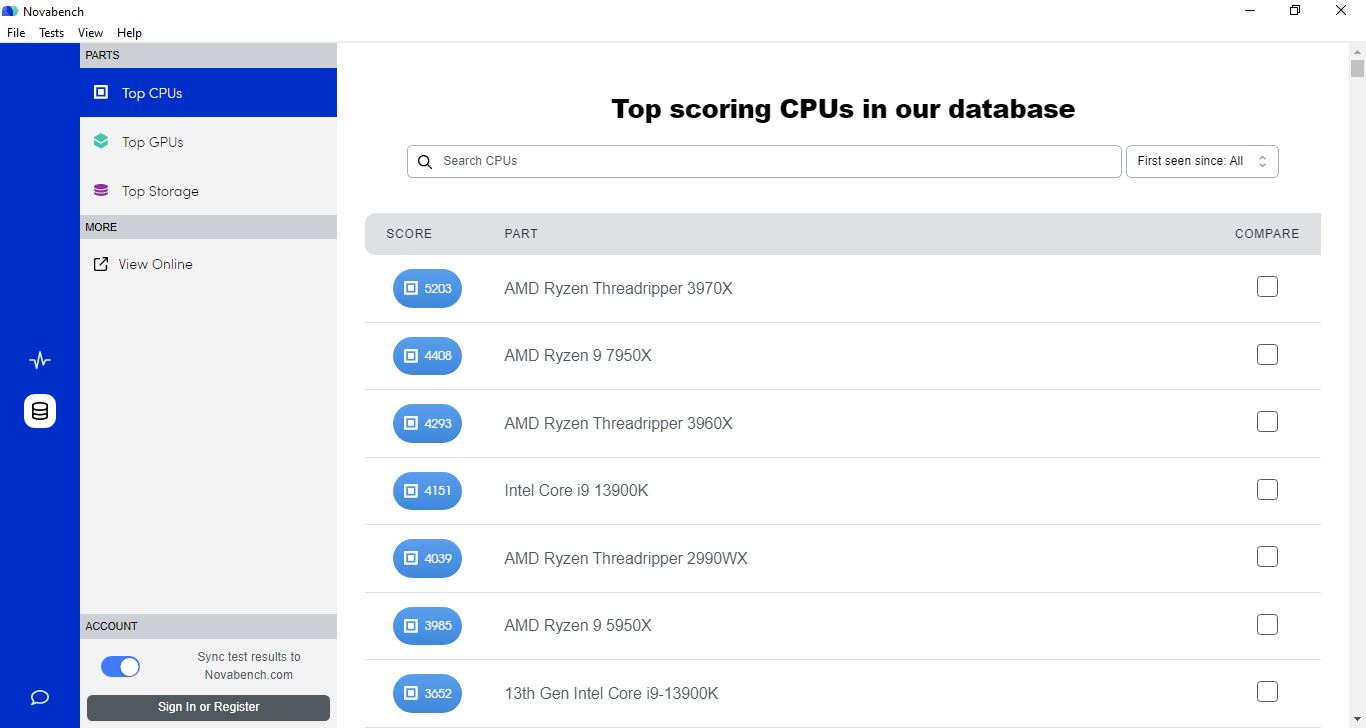This screenshot has height=728, width=1366.
Task: Minimize the Novabench window
Action: [1250, 11]
